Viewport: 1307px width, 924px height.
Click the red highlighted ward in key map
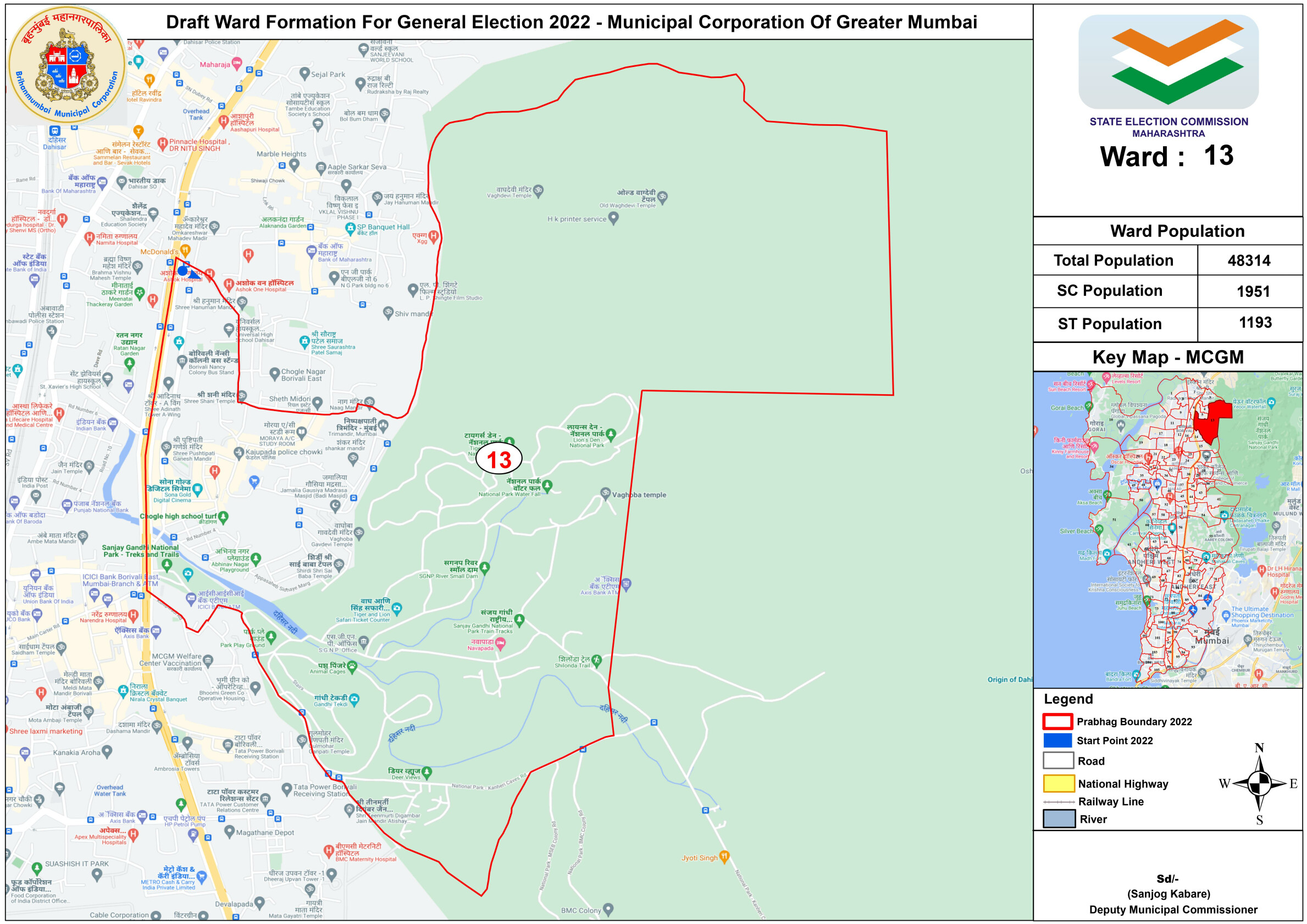[x=1211, y=419]
